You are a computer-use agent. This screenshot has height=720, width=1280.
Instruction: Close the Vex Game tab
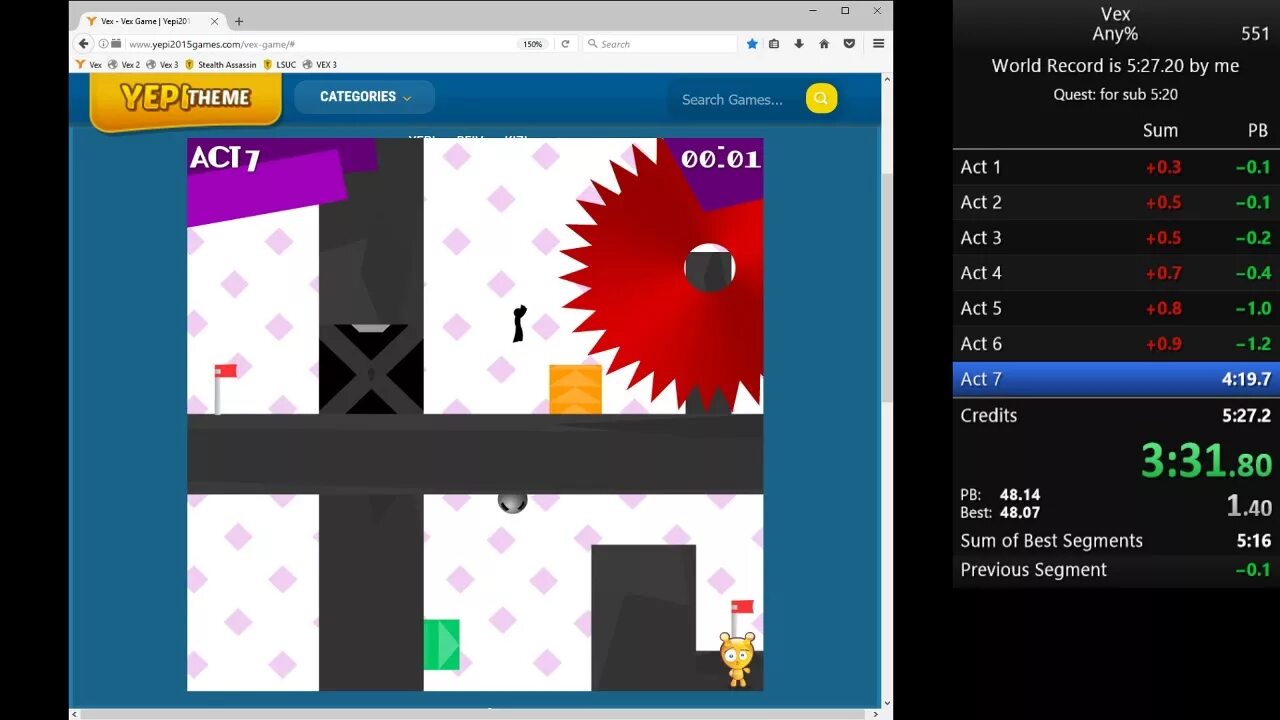point(215,21)
